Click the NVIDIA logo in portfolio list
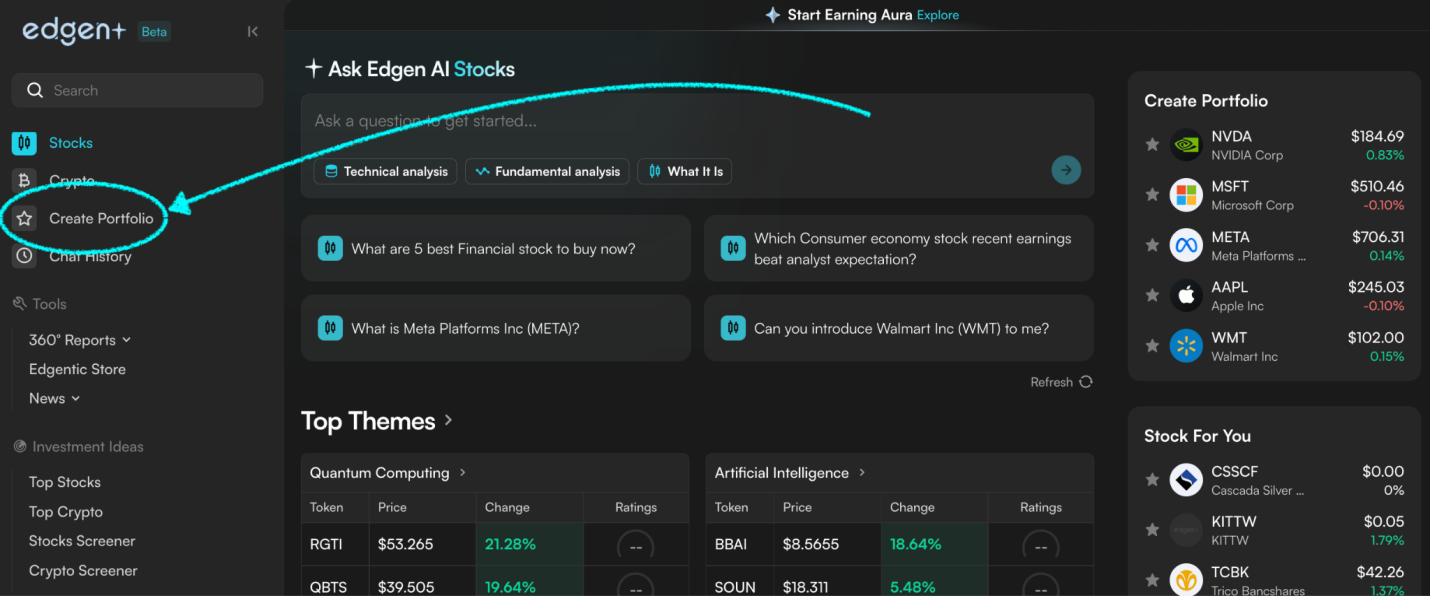The height and width of the screenshot is (596, 1430). 1186,145
